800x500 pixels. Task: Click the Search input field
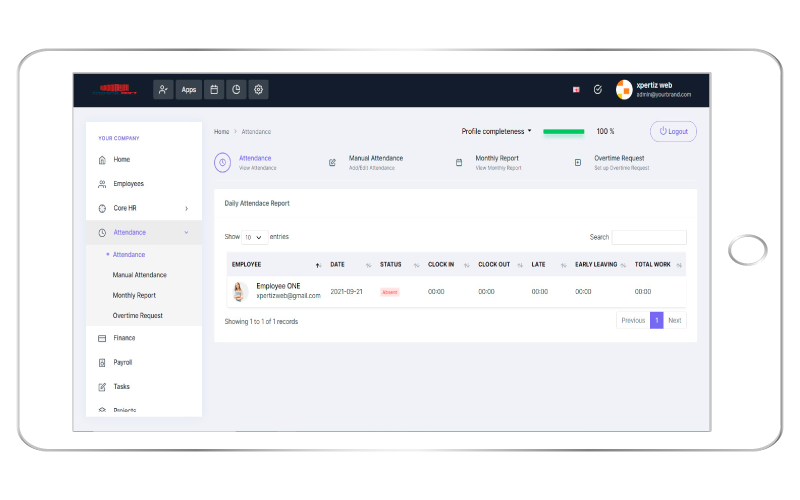(x=649, y=237)
